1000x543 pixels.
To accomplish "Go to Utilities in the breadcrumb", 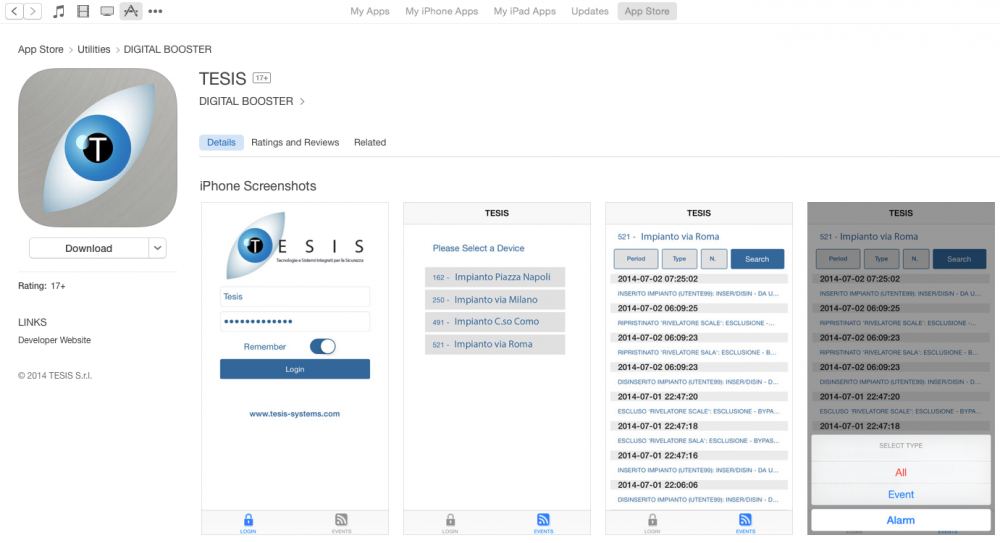I will click(x=94, y=49).
